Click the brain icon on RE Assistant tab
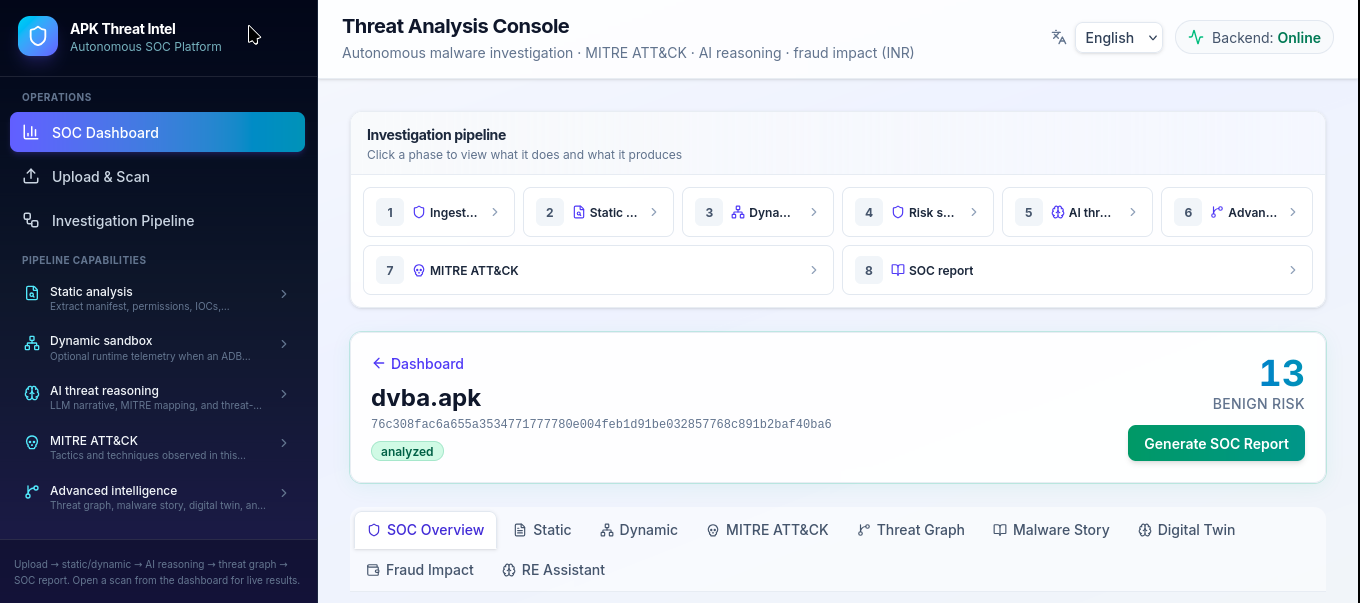The width and height of the screenshot is (1360, 603). (x=509, y=570)
